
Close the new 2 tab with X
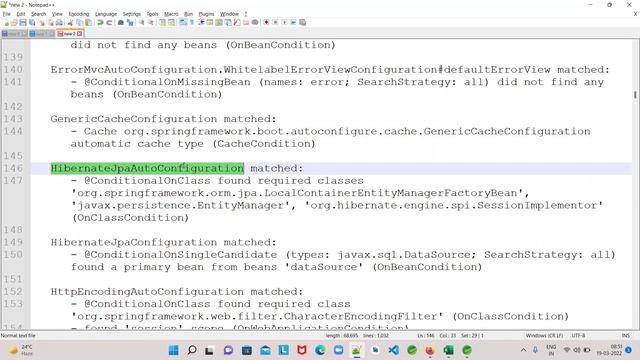(80, 34)
